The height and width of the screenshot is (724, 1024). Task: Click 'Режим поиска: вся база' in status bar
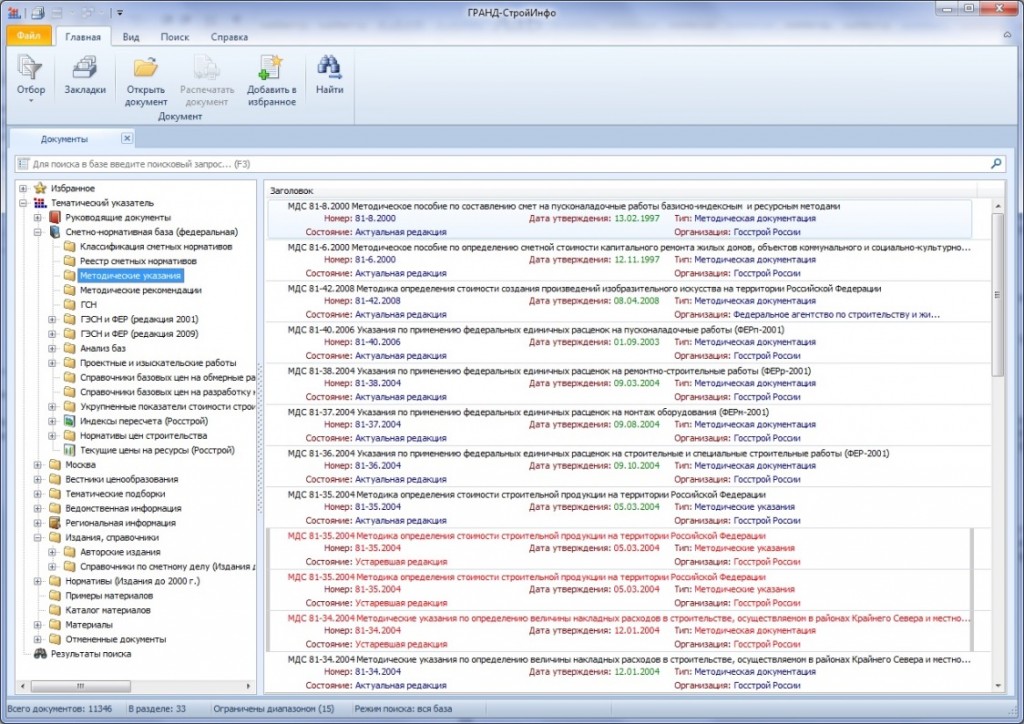click(403, 708)
